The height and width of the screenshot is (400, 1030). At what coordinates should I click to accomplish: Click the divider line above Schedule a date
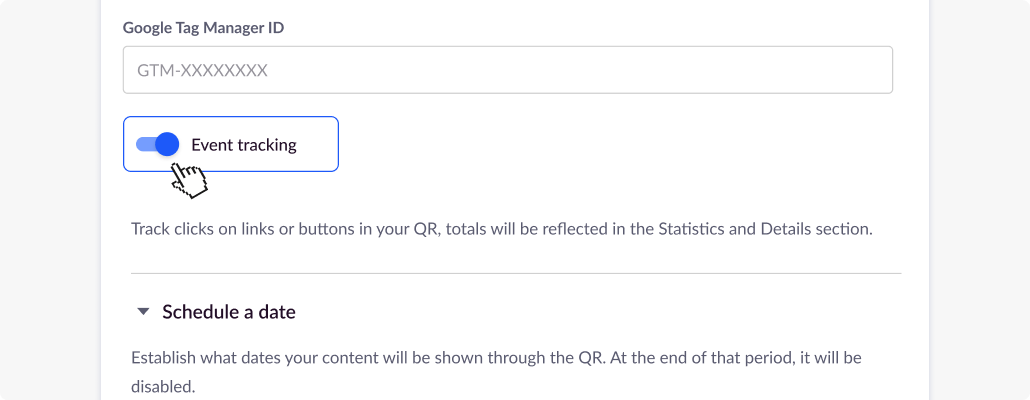coord(515,273)
